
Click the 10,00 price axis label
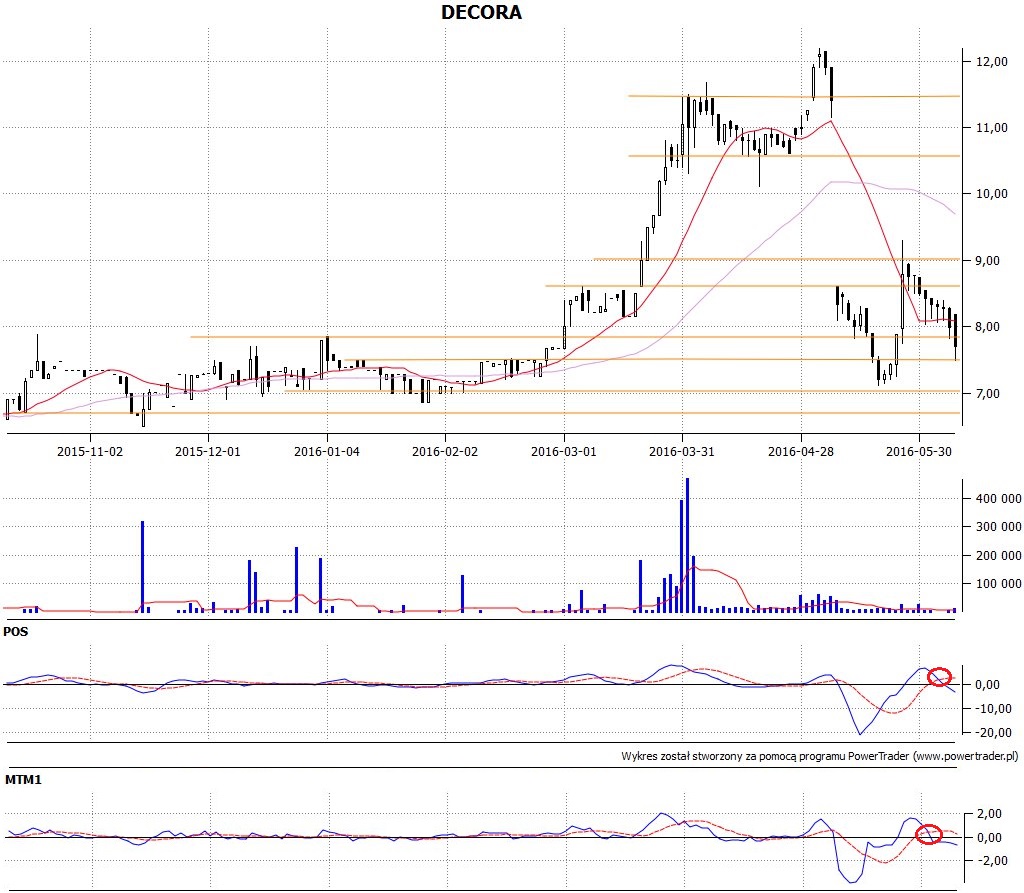pyautogui.click(x=991, y=194)
